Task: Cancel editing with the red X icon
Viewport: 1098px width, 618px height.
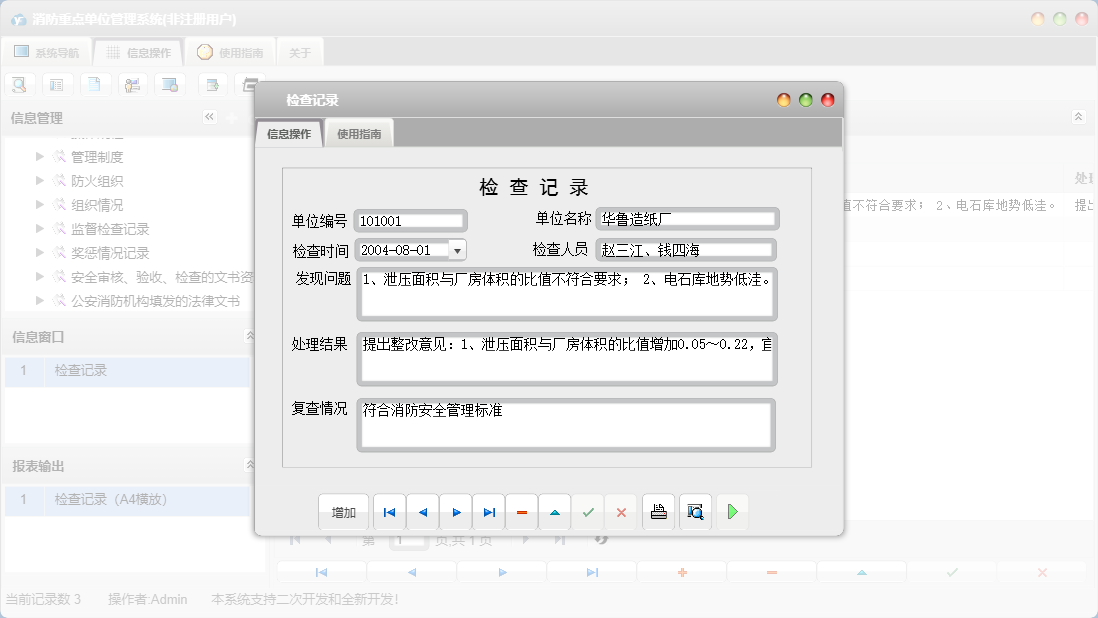Action: coord(621,511)
